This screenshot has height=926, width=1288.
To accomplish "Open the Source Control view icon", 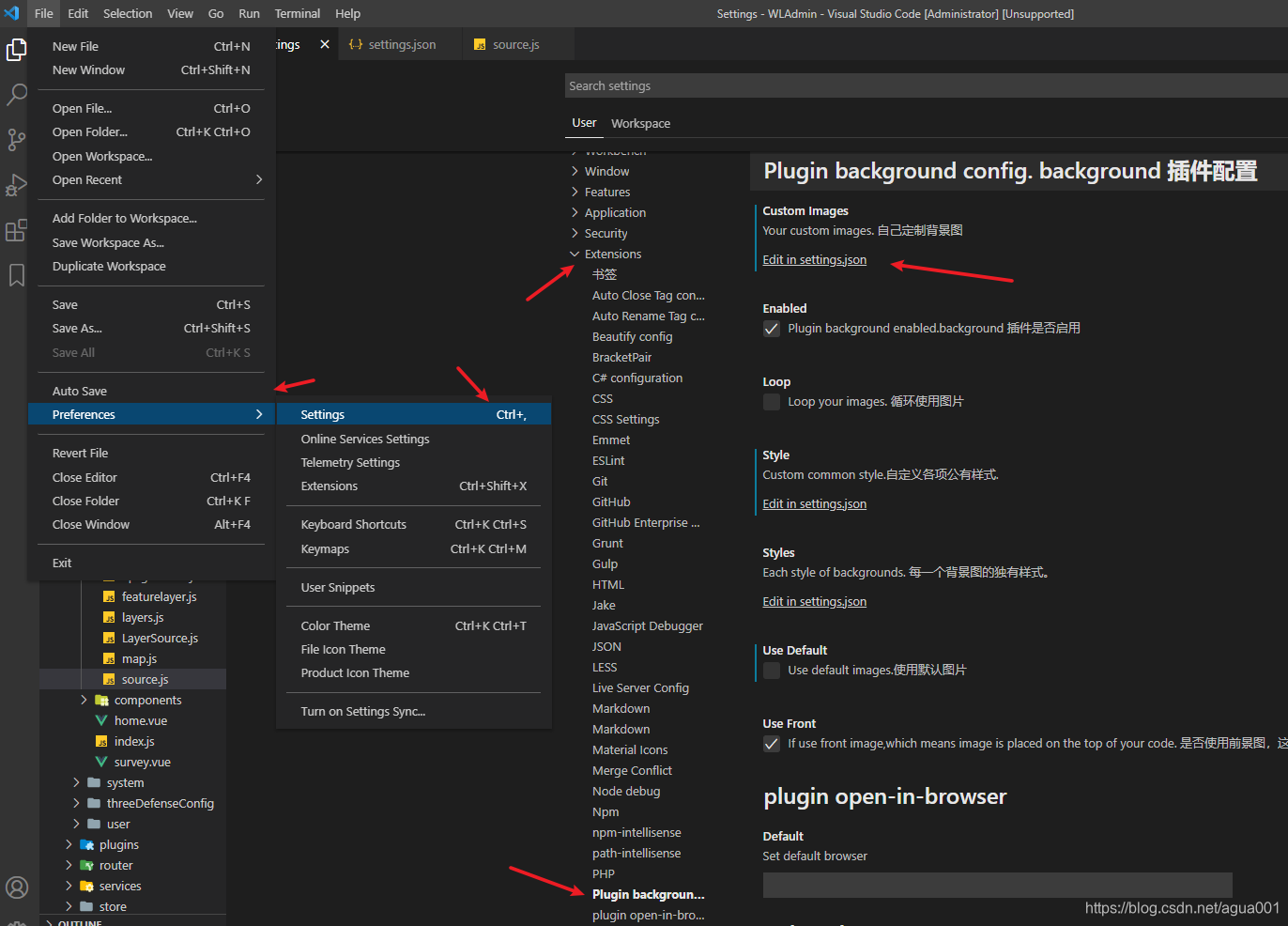I will [x=17, y=140].
